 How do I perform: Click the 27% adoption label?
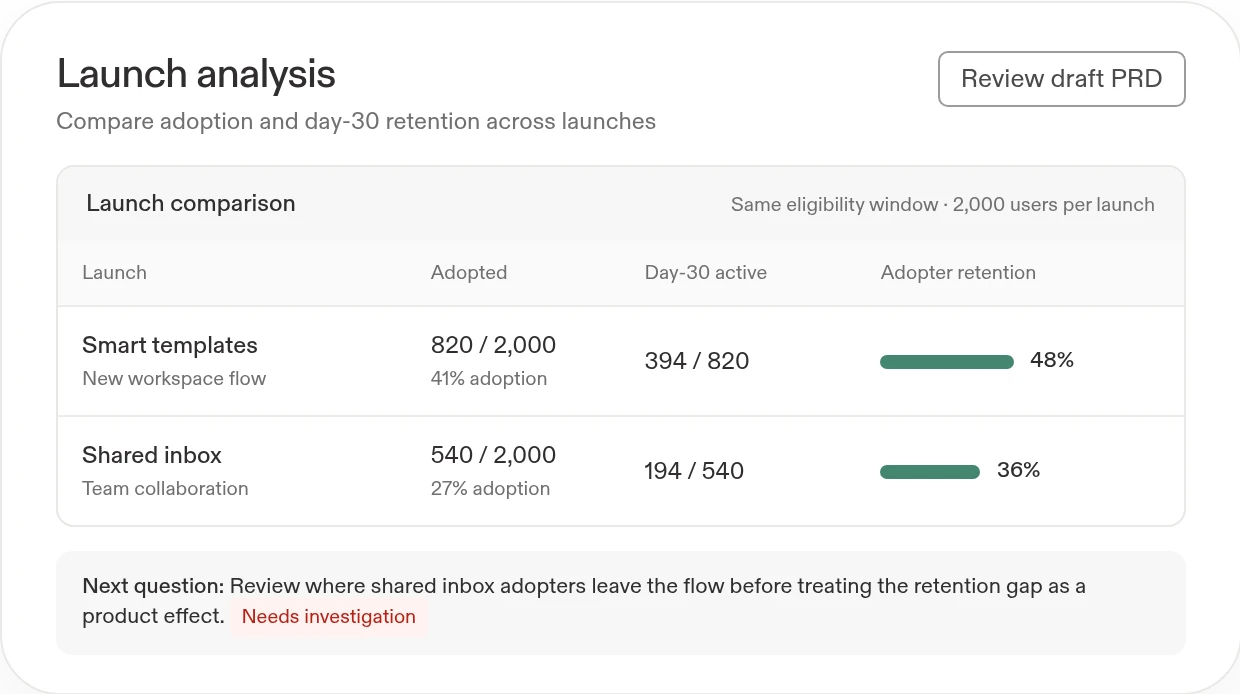[490, 489]
